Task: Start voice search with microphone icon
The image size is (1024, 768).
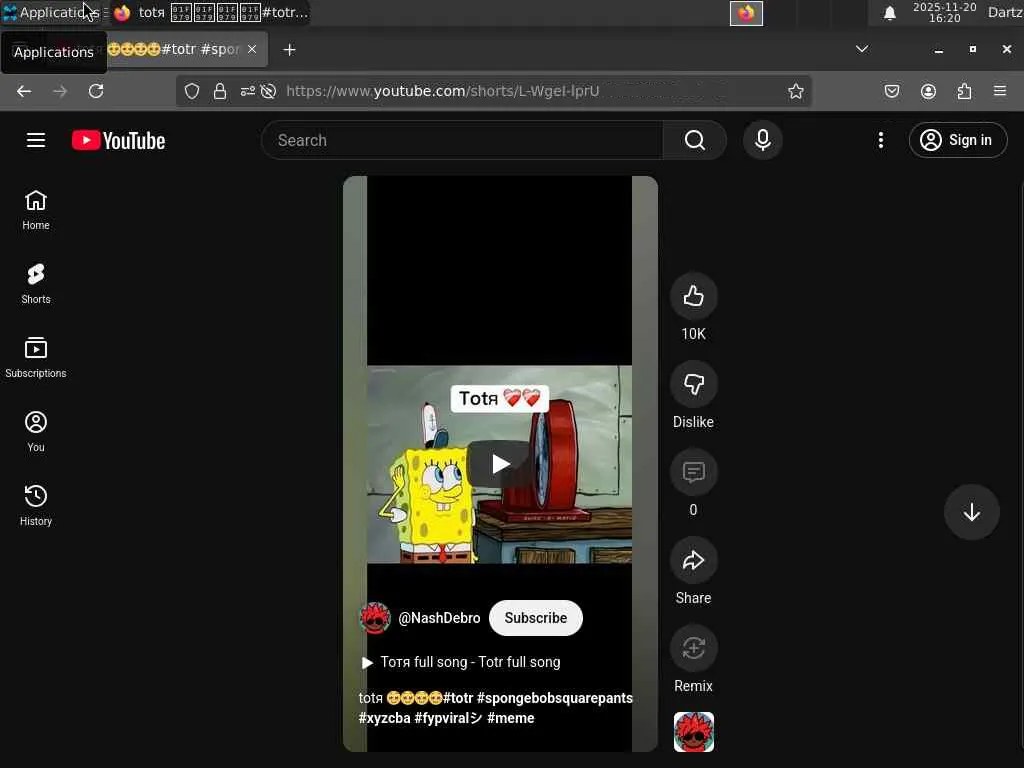Action: click(763, 140)
